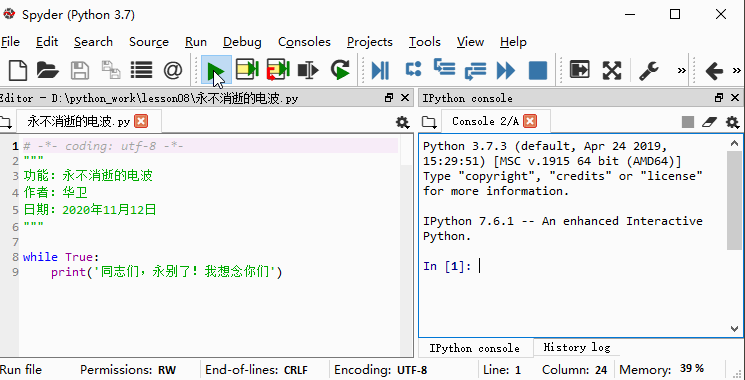745x380 pixels.
Task: Expand hidden toolbar items after wrench icon
Action: 682,70
